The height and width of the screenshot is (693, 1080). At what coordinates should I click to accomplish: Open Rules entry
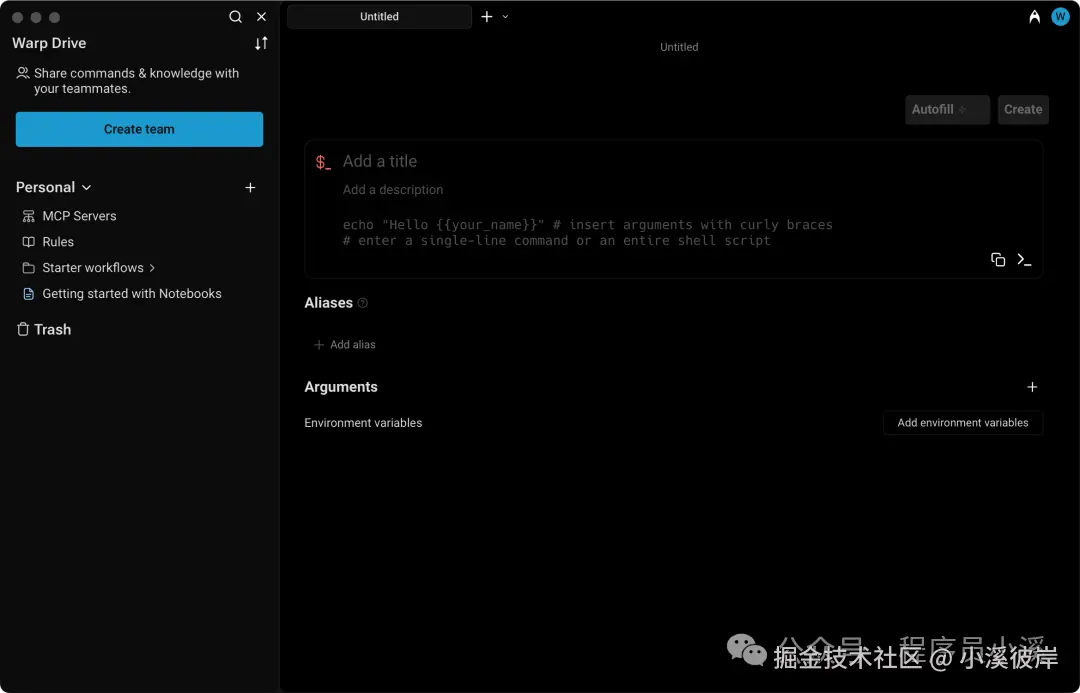tap(58, 242)
